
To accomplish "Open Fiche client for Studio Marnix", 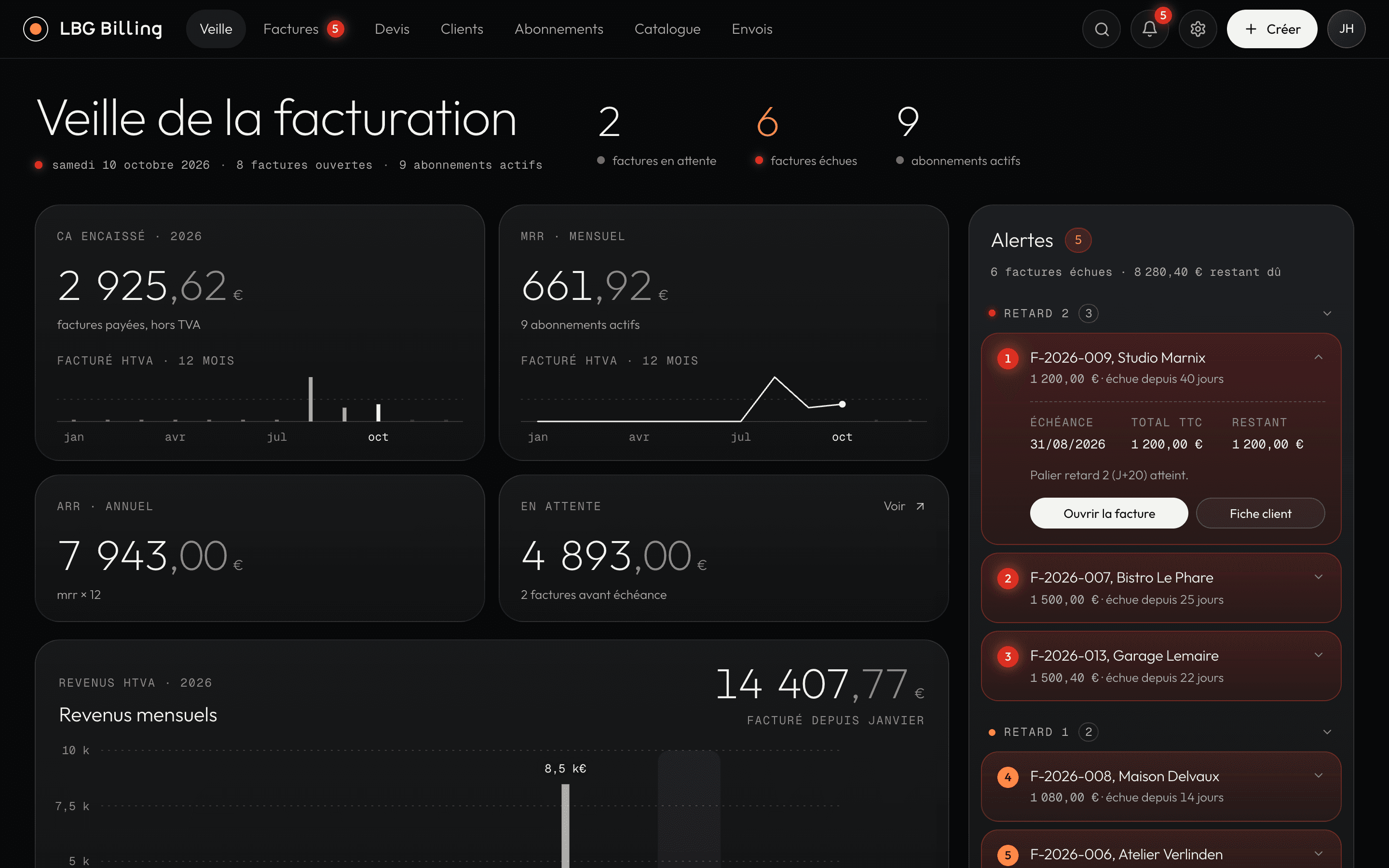I will click(x=1260, y=513).
